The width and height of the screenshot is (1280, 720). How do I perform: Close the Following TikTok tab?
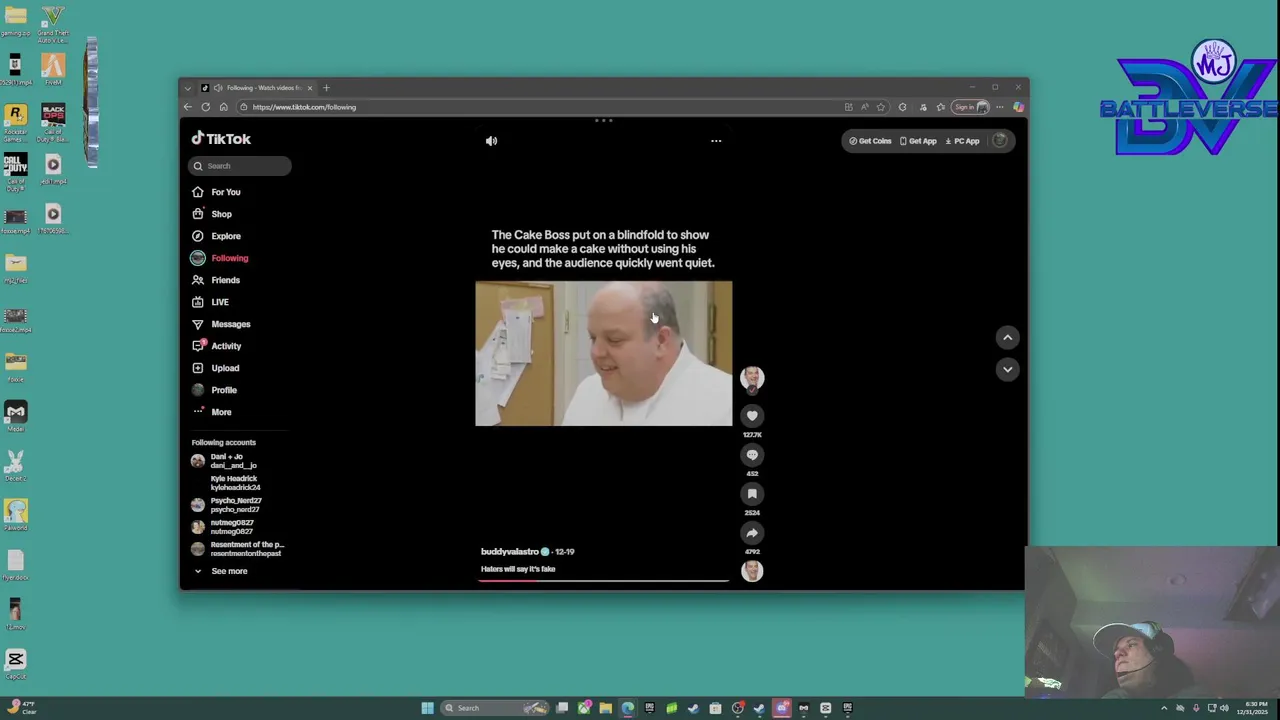pyautogui.click(x=309, y=88)
